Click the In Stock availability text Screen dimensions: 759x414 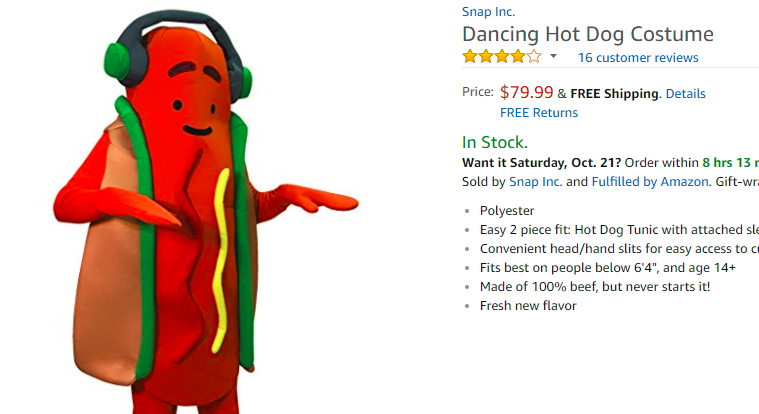[x=494, y=142]
